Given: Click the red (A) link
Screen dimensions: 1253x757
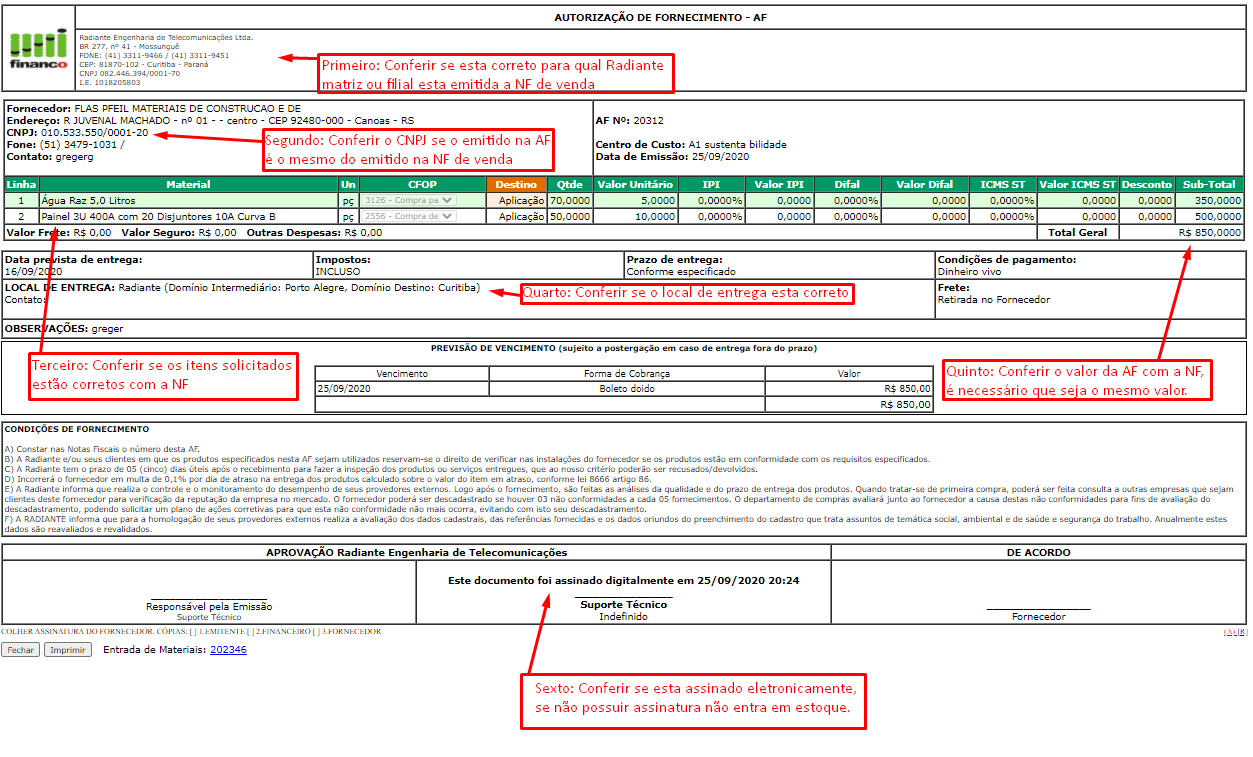Looking at the screenshot, I should 1229,632.
